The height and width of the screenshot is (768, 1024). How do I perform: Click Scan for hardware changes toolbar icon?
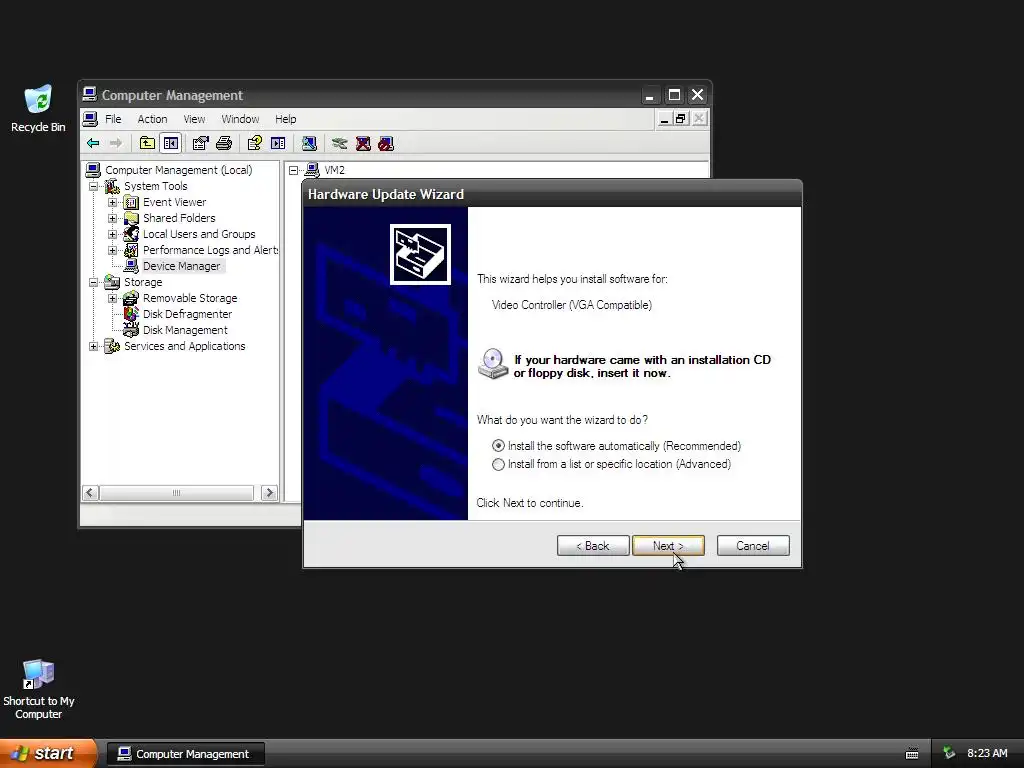309,143
